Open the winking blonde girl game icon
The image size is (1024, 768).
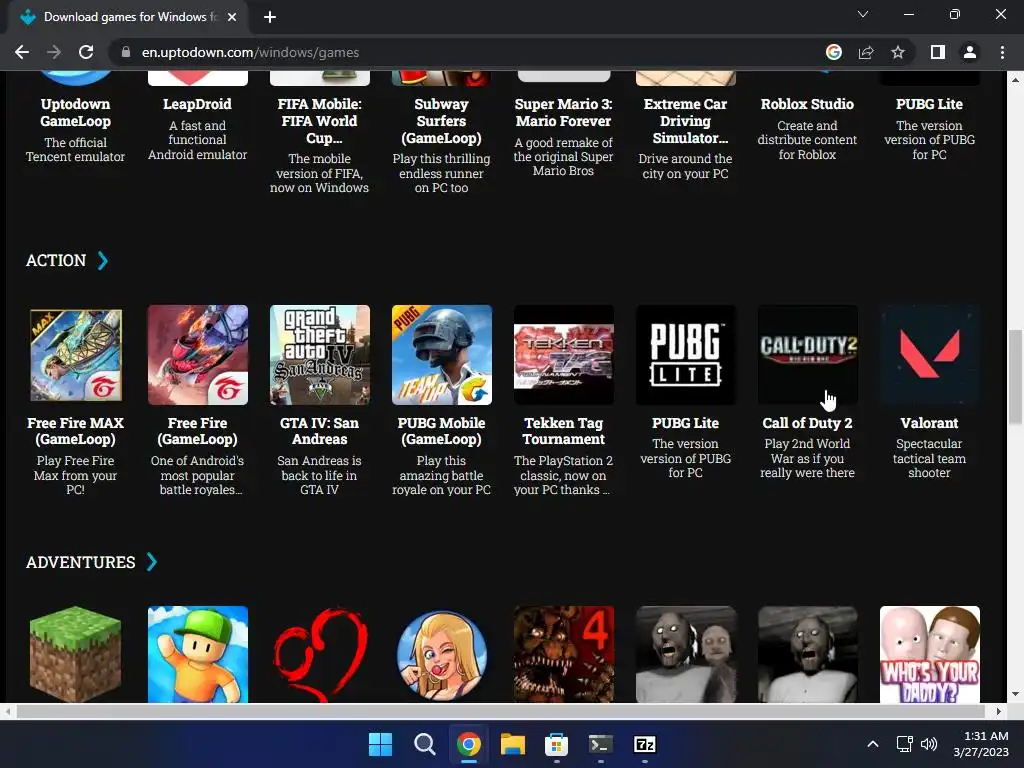[x=441, y=654]
